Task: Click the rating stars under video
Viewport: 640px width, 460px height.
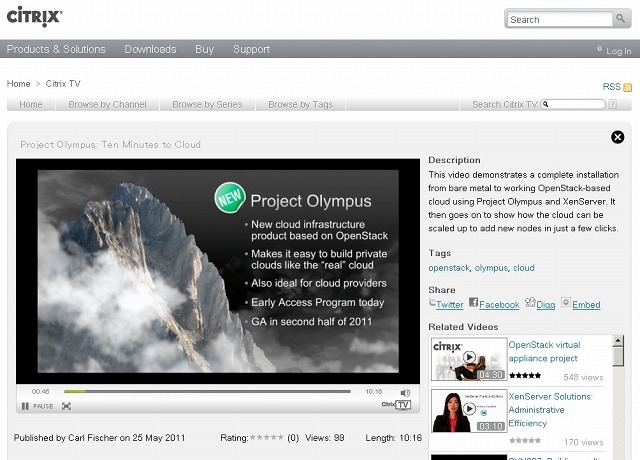Action: coord(267,438)
